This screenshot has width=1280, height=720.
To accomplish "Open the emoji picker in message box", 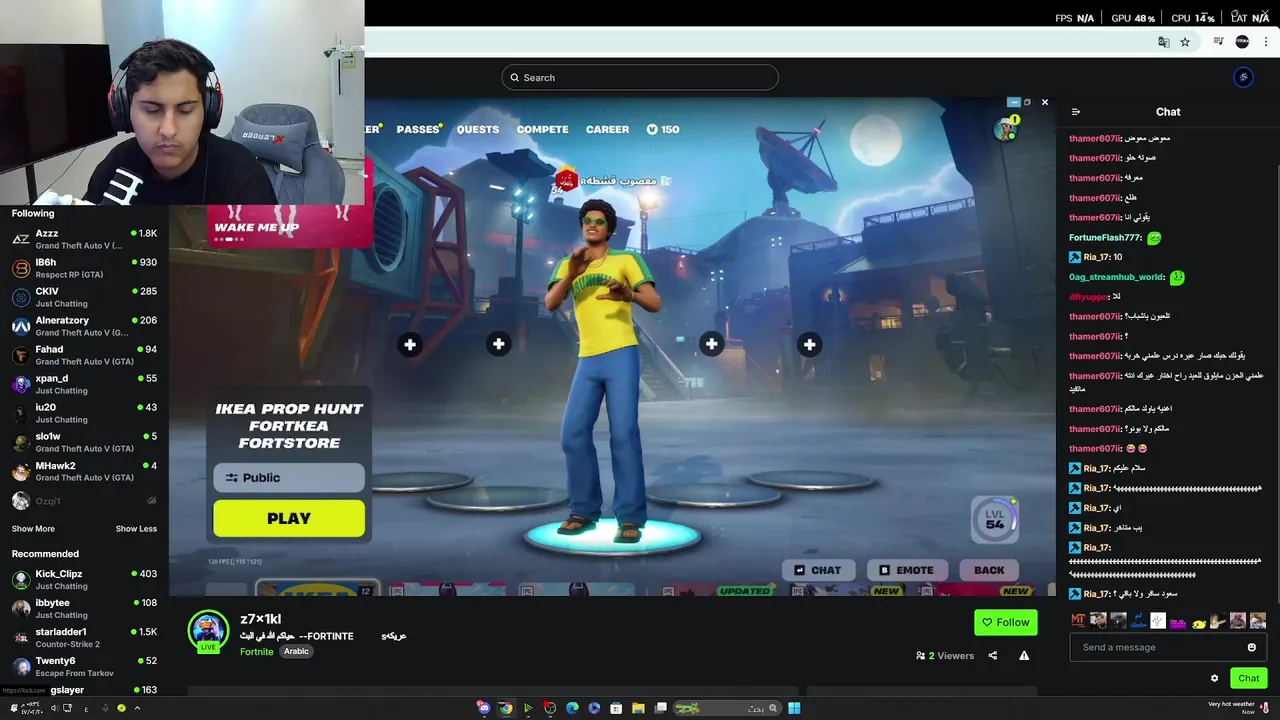I will (1251, 647).
